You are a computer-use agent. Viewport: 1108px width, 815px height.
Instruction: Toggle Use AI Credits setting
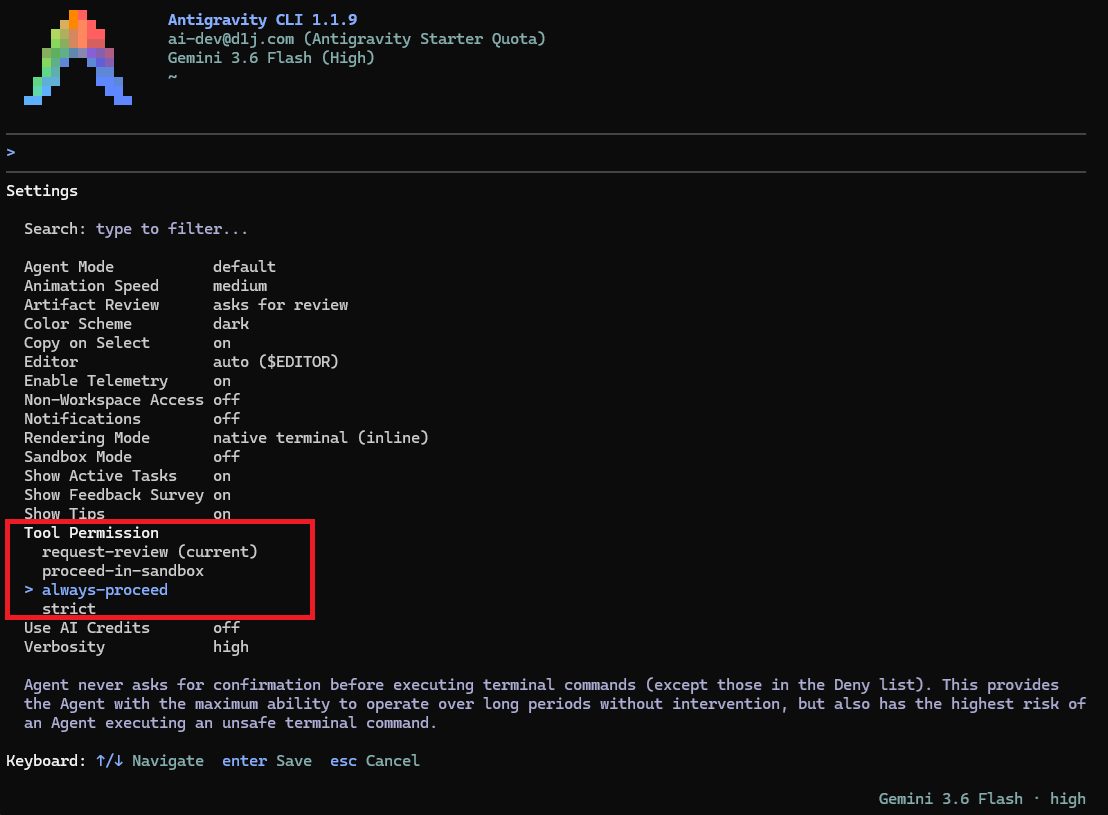click(132, 628)
